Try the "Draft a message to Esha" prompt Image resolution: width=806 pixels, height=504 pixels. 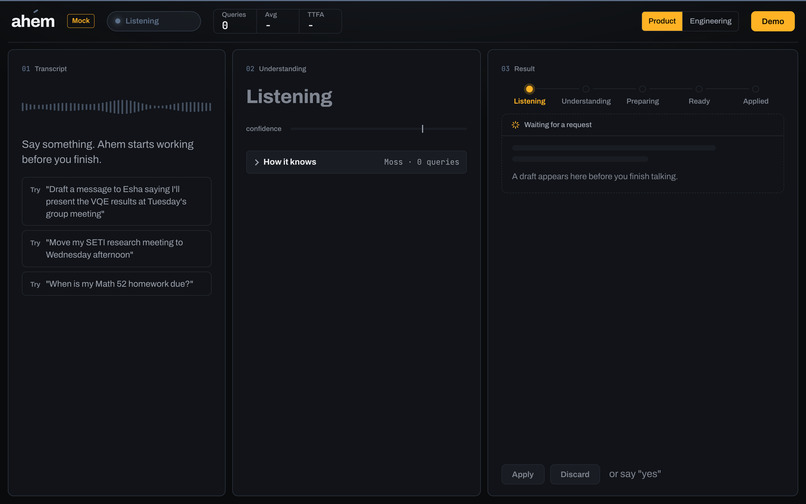117,201
